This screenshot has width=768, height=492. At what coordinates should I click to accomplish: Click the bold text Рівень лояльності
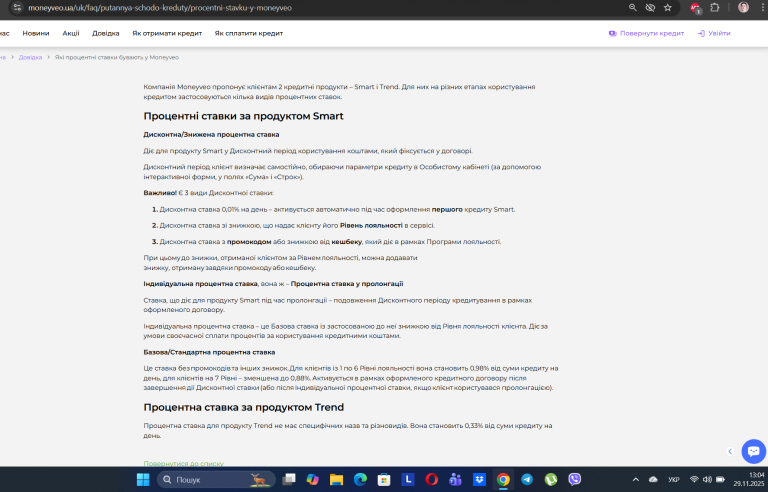(371, 225)
